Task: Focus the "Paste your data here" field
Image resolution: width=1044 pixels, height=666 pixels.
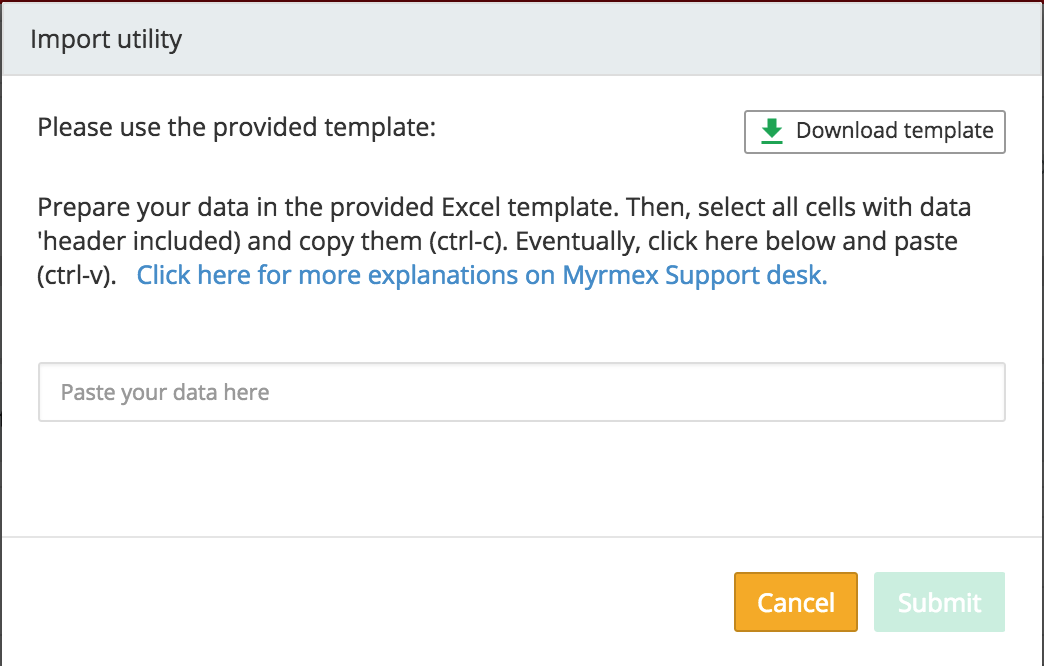Action: point(521,392)
